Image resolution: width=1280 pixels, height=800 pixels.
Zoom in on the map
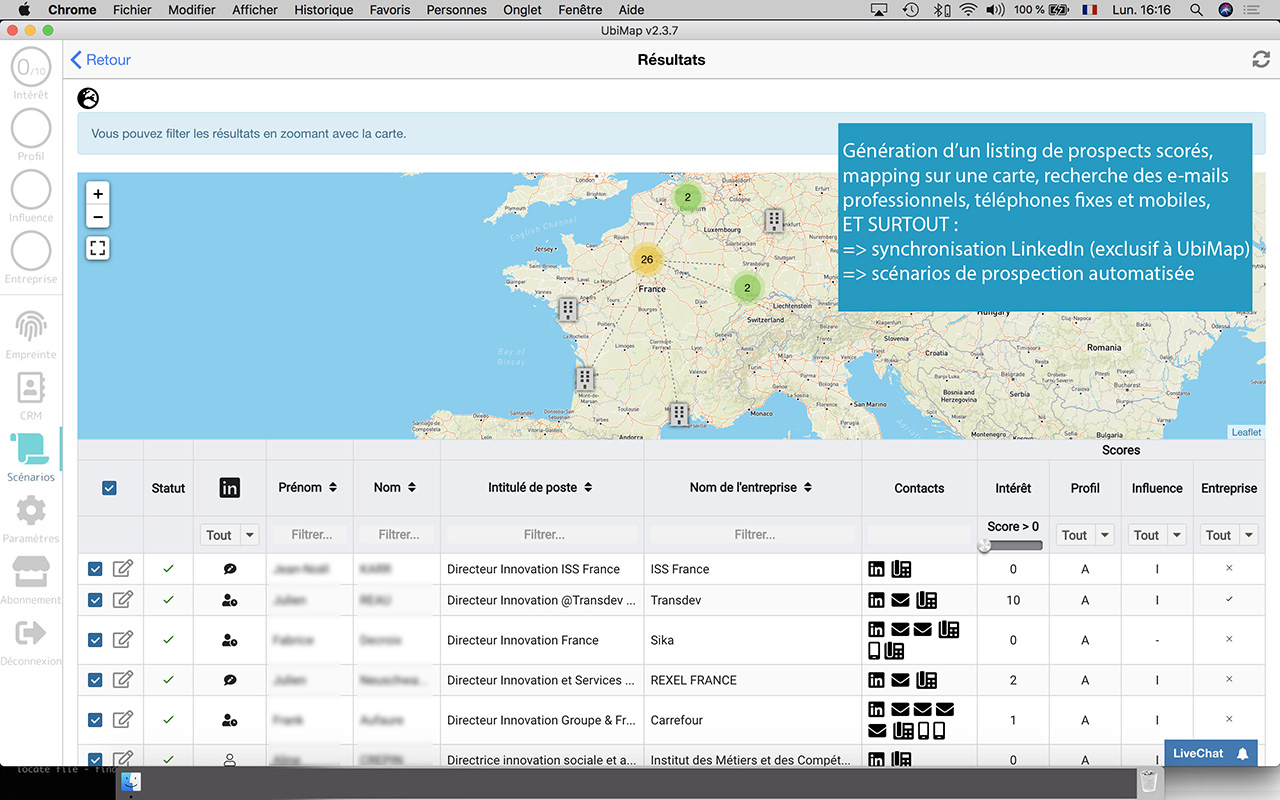tap(98, 194)
